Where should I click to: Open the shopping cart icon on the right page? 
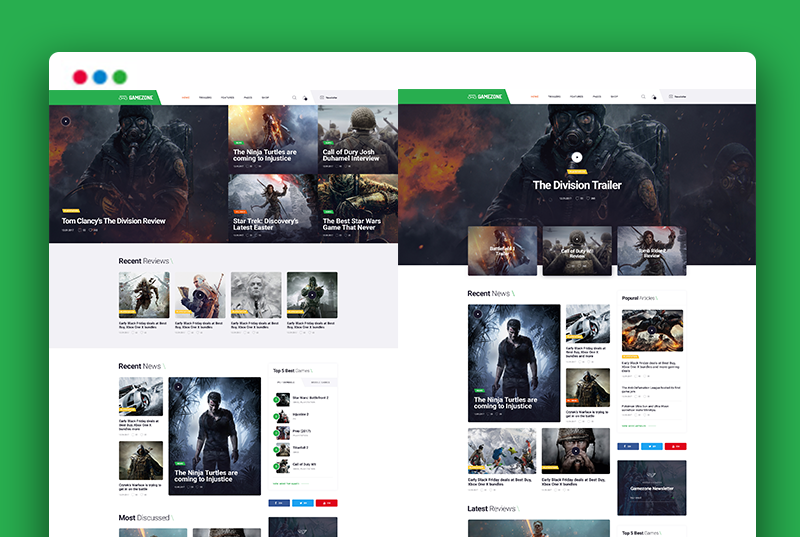[x=654, y=96]
